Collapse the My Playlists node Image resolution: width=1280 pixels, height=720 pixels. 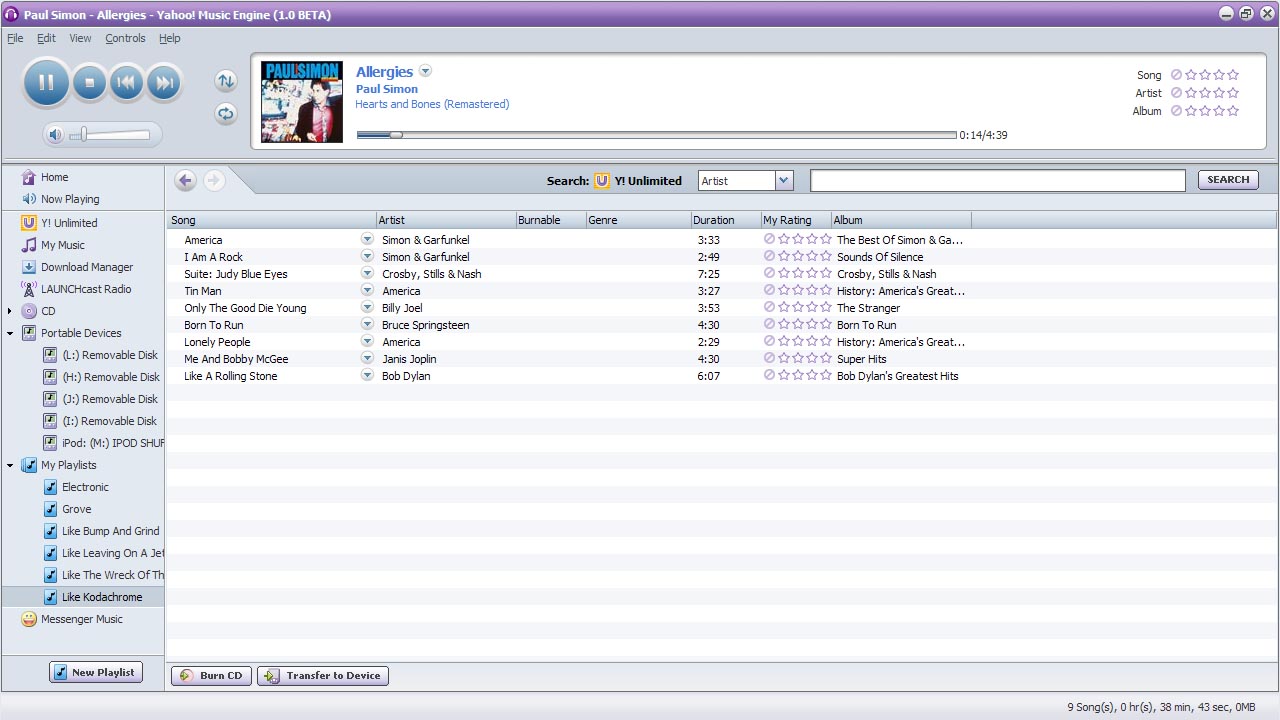(x=9, y=465)
